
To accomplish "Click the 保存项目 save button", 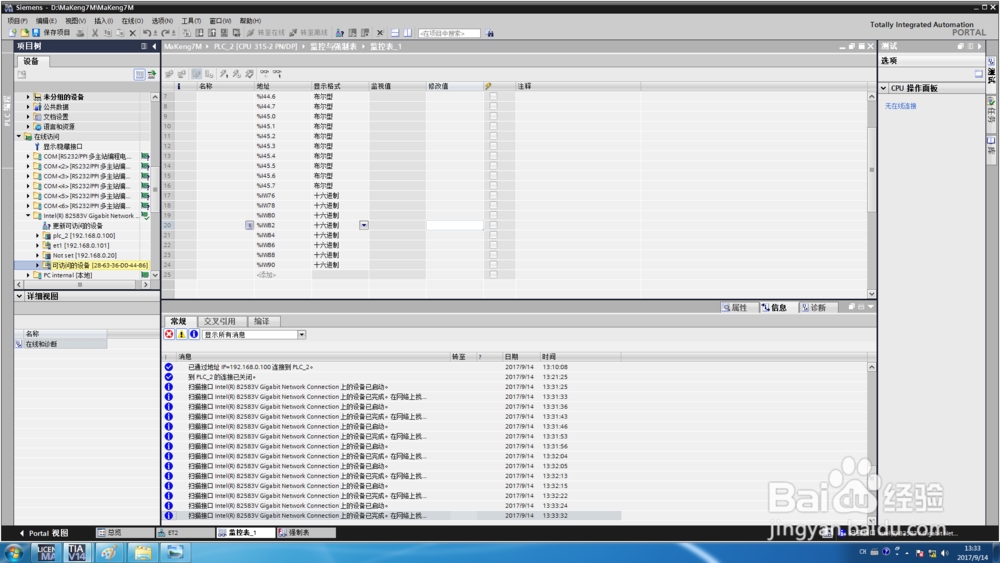I will point(51,33).
